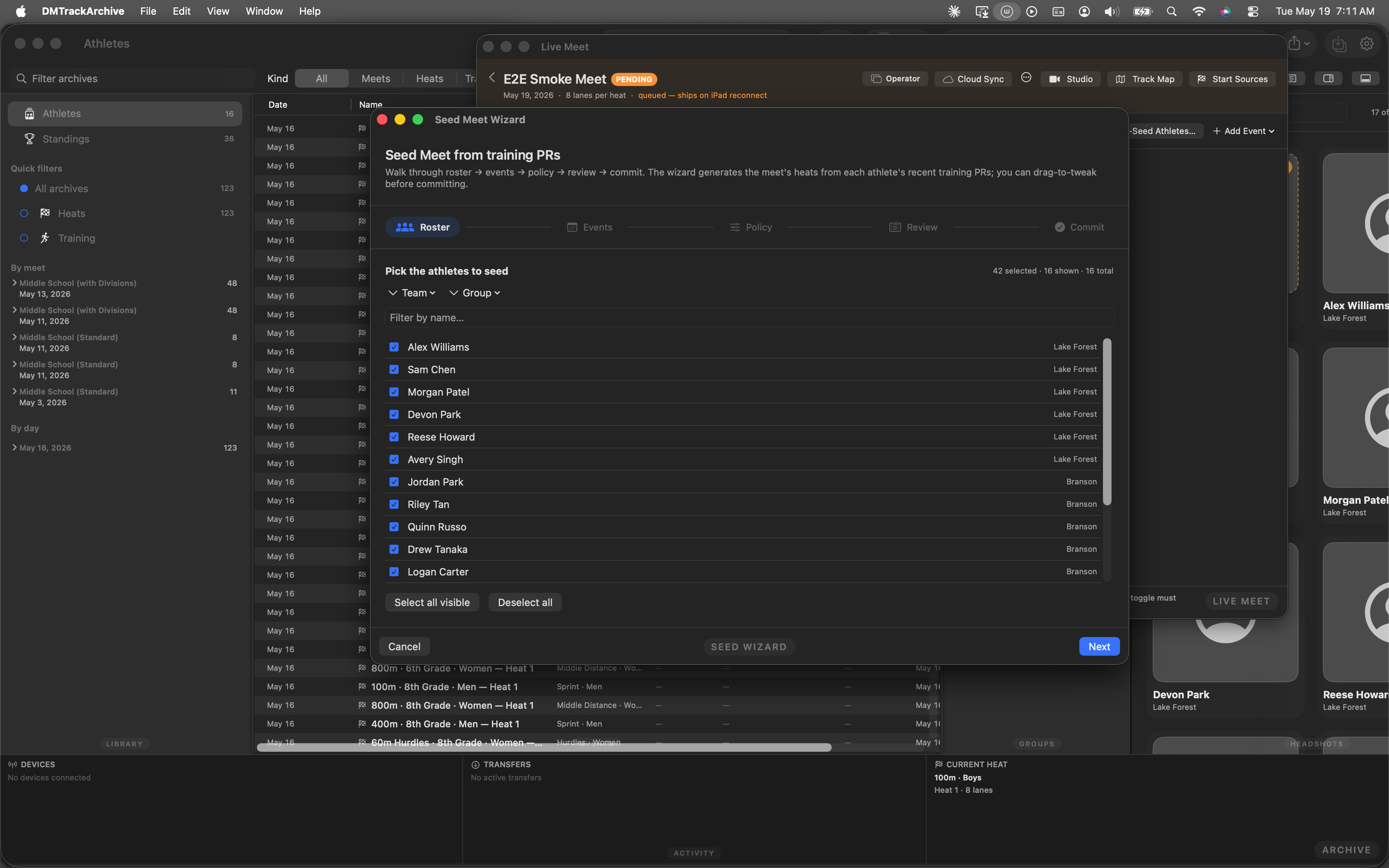The width and height of the screenshot is (1389, 868).
Task: Open the Team filter dropdown
Action: [412, 293]
